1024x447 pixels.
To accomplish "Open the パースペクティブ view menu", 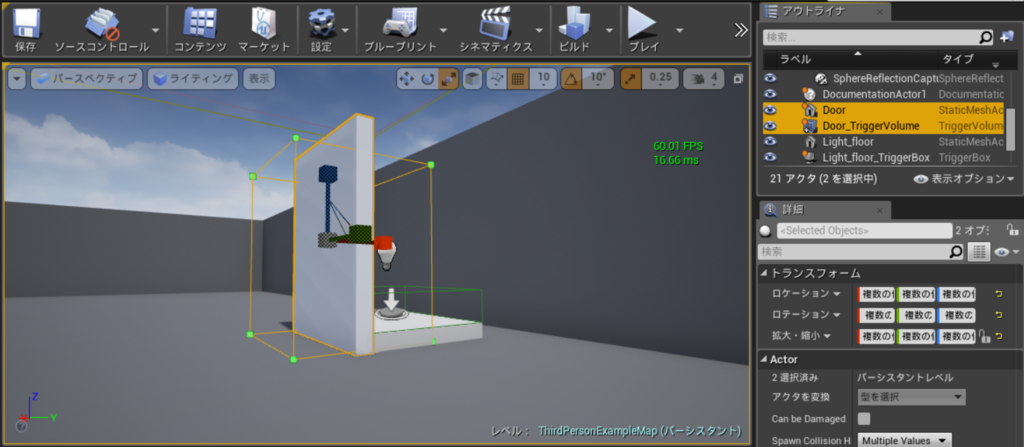I will coord(86,79).
